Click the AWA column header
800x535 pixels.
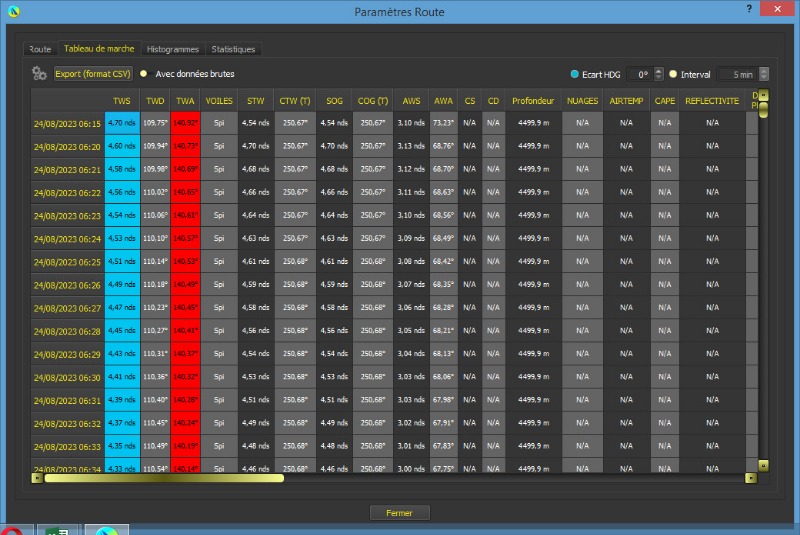(x=443, y=100)
